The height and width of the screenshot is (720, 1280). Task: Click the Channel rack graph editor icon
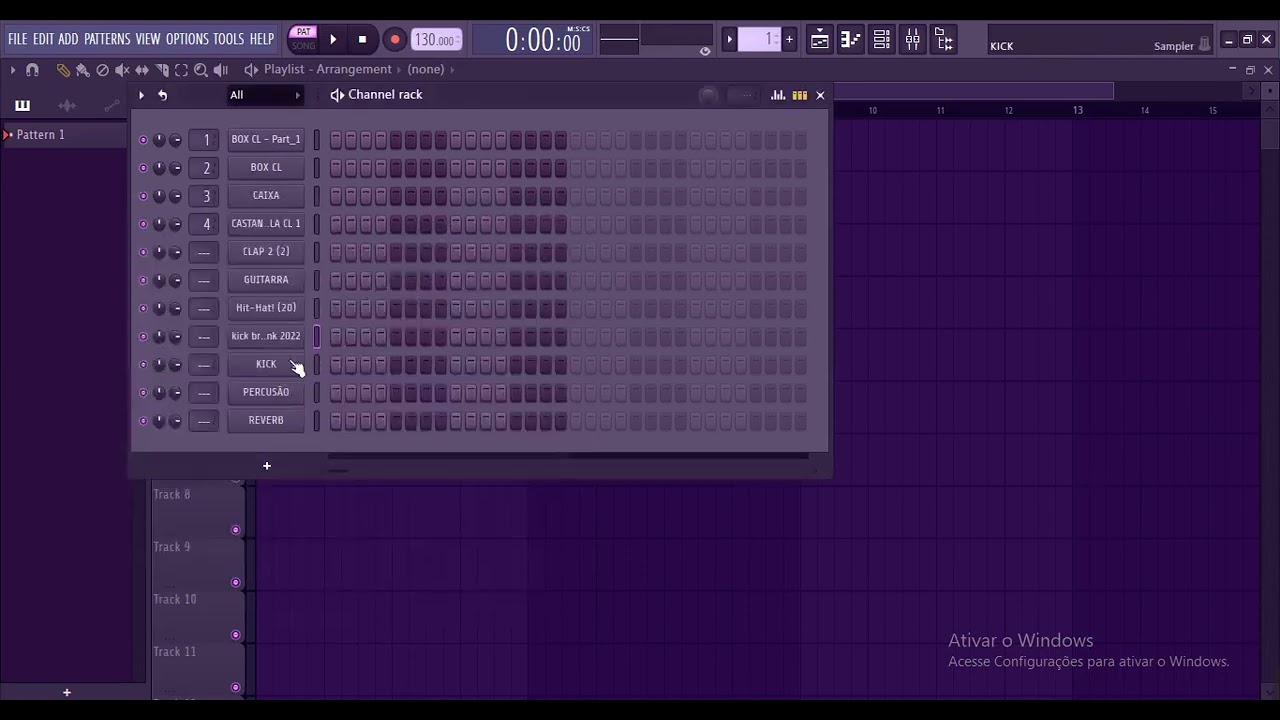[x=778, y=95]
